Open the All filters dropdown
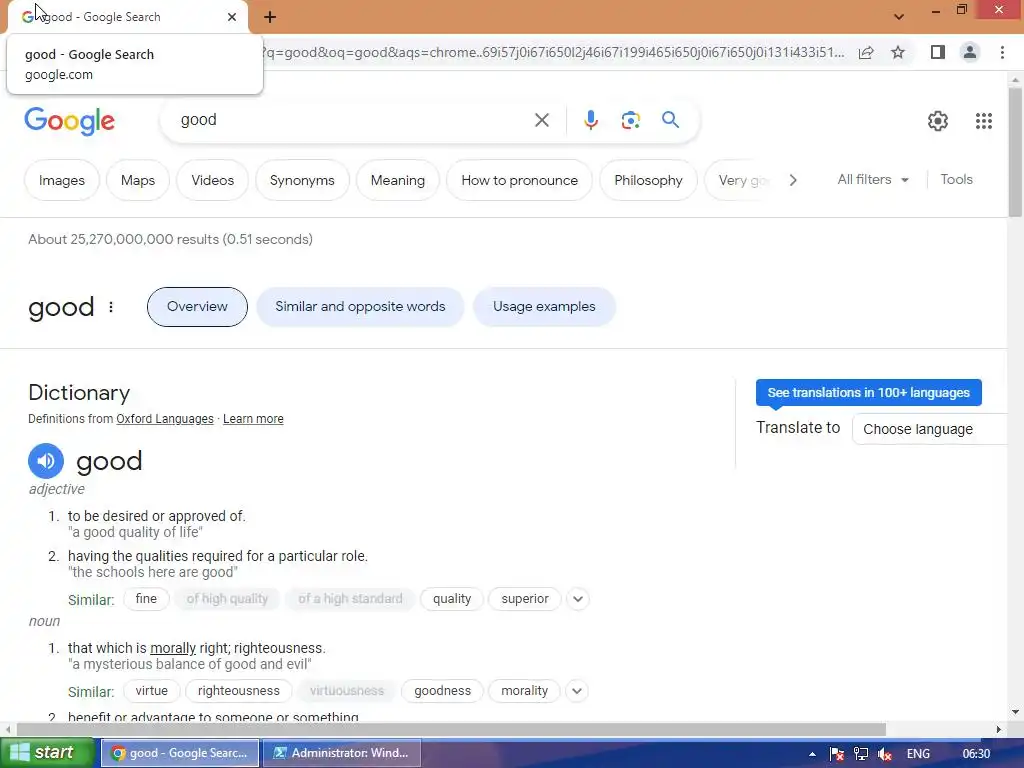1024x768 pixels. click(x=872, y=180)
